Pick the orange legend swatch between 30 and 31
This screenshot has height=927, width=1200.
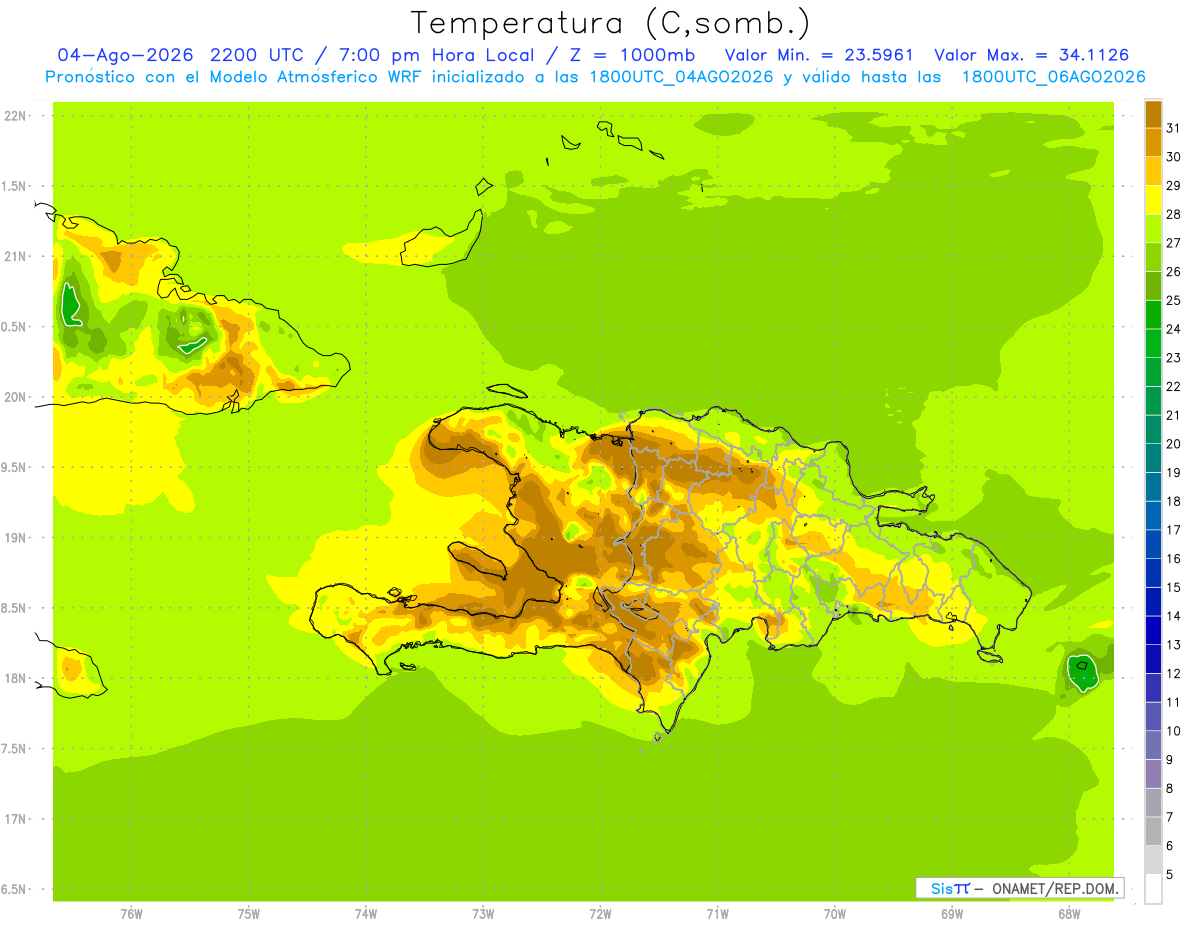[x=1153, y=143]
